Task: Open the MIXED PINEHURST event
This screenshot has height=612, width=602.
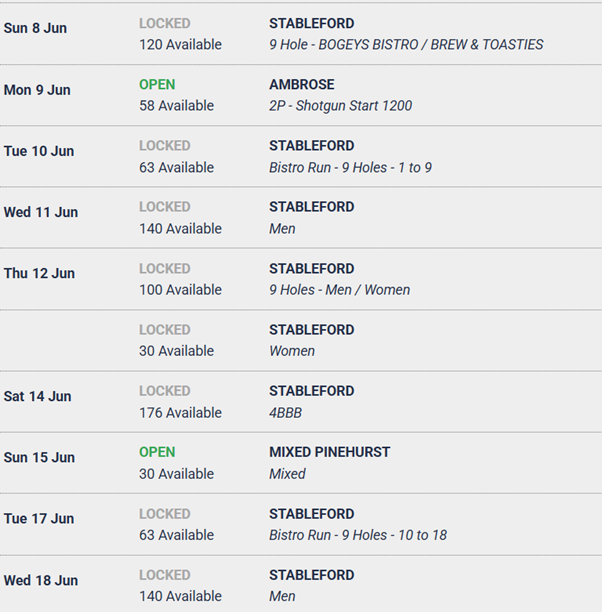Action: coord(329,452)
